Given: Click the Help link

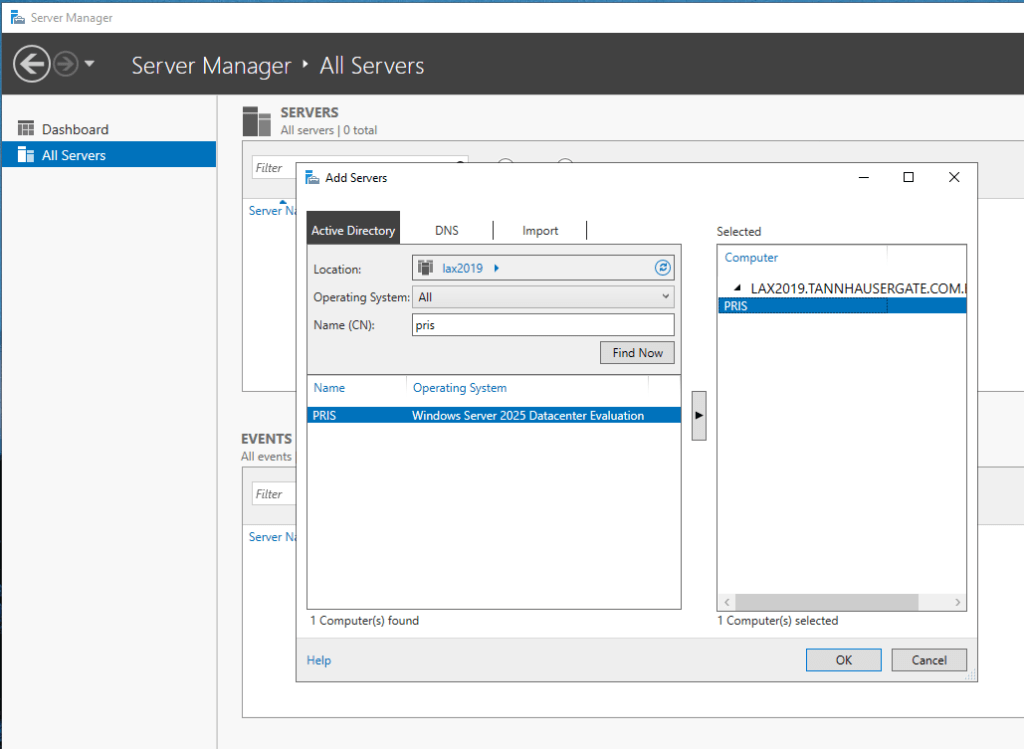Looking at the screenshot, I should 319,660.
